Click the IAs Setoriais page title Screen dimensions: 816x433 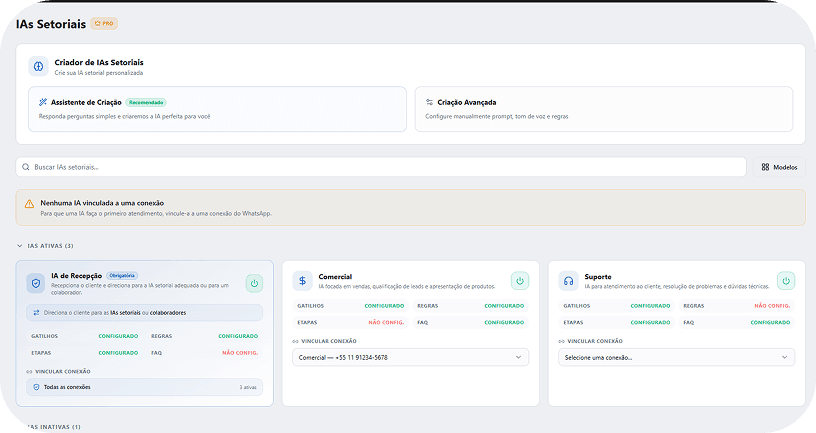[51, 24]
